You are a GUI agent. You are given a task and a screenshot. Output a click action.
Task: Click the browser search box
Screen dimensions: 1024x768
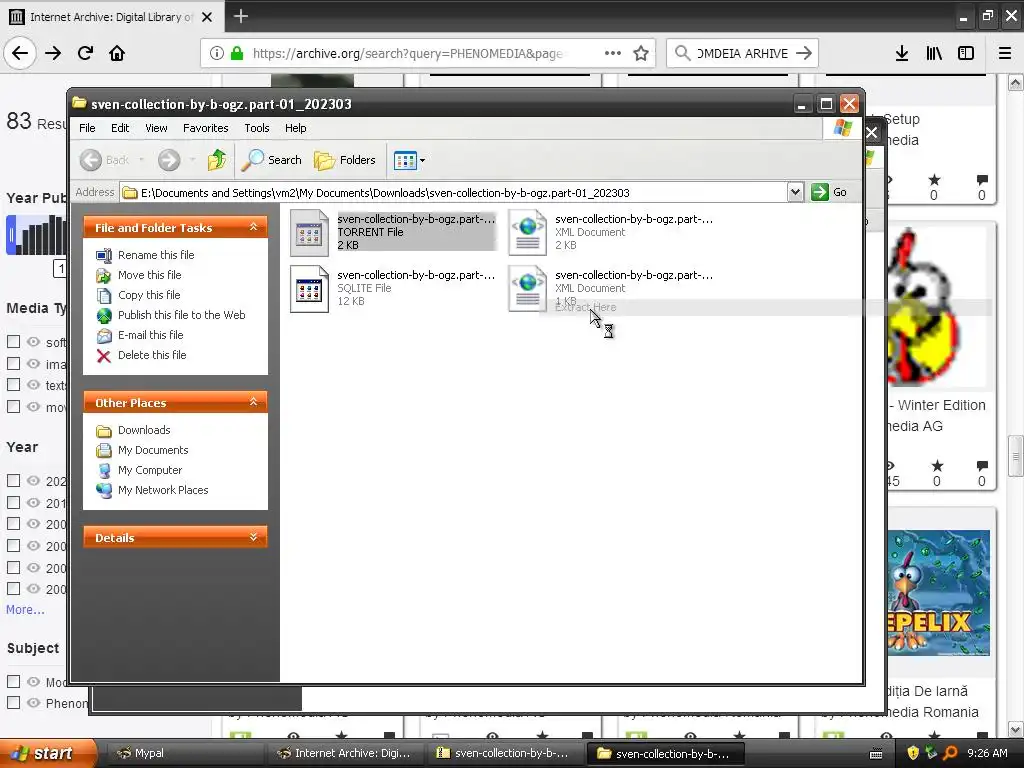click(742, 53)
